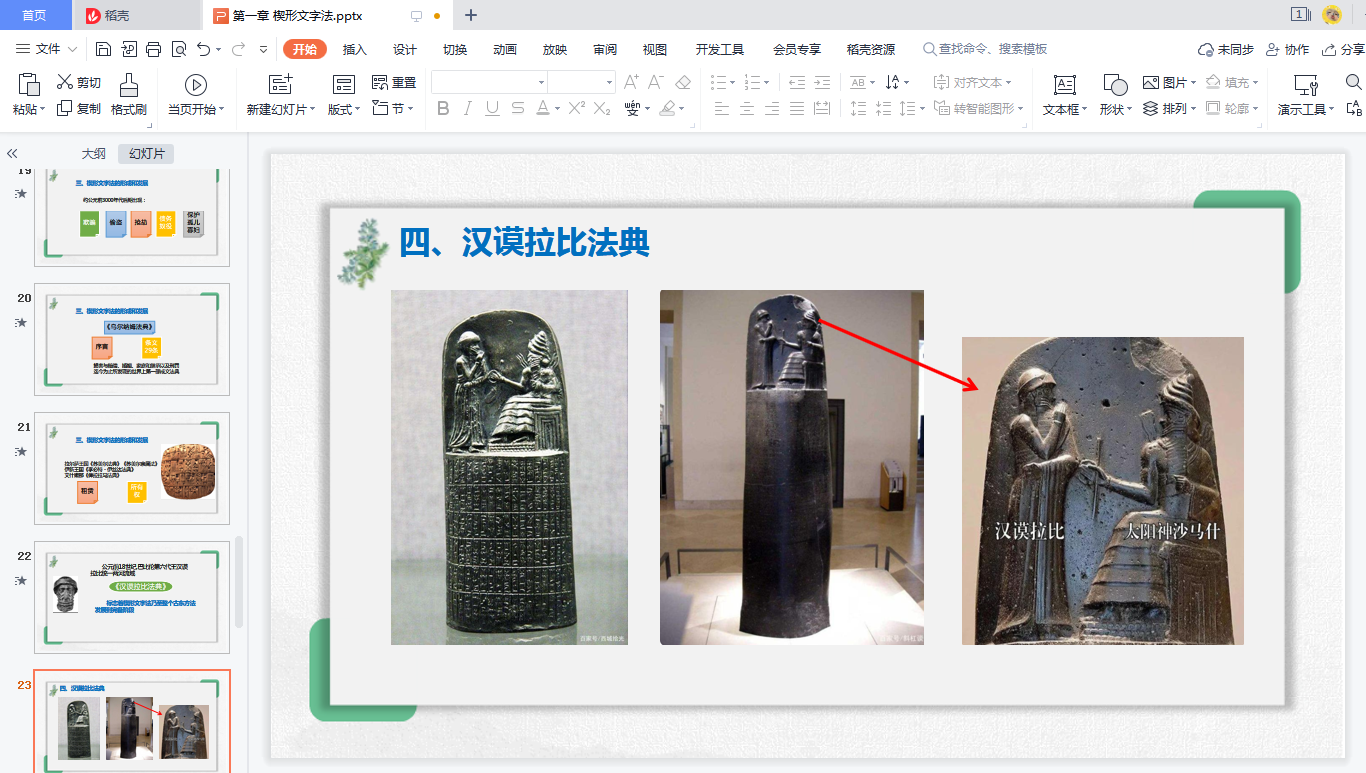Insert a text box with 文本框 icon
Image resolution: width=1366 pixels, height=773 pixels.
pyautogui.click(x=1065, y=86)
